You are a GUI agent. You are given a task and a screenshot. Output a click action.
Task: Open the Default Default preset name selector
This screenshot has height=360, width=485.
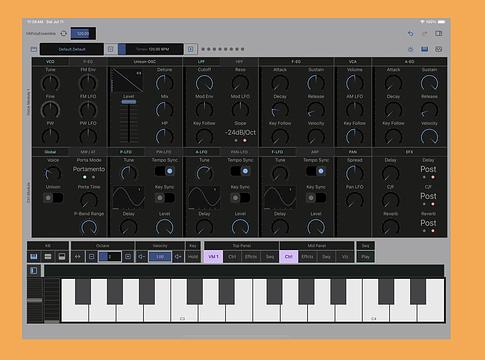pos(72,49)
